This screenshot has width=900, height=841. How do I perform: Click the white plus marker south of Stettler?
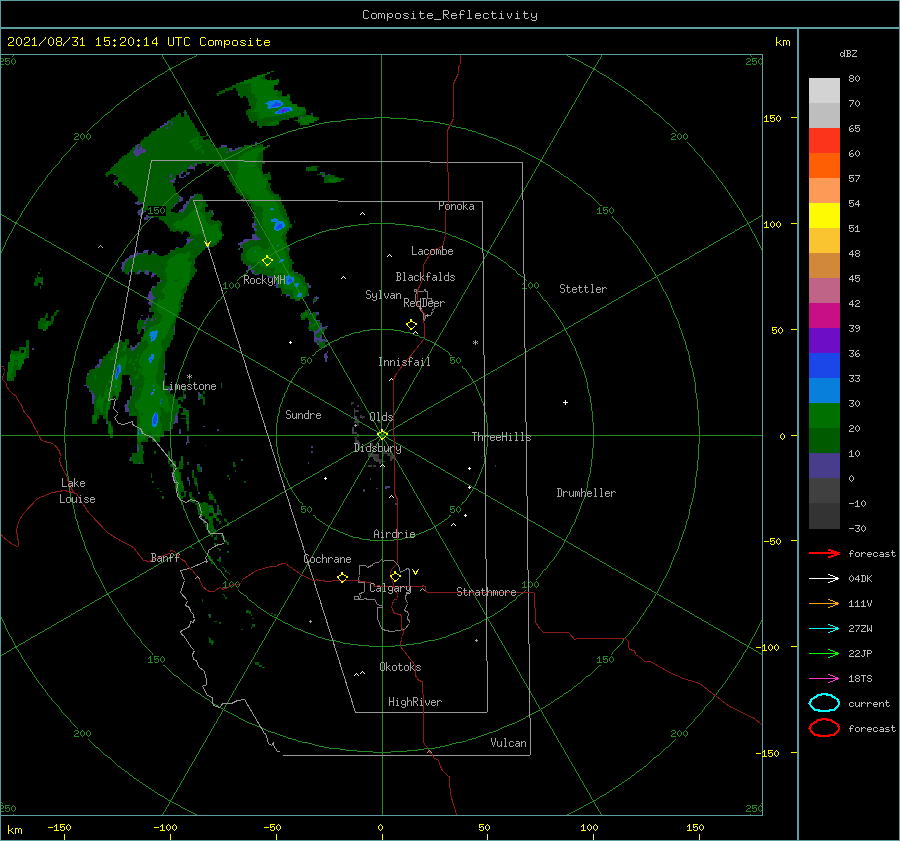click(565, 402)
